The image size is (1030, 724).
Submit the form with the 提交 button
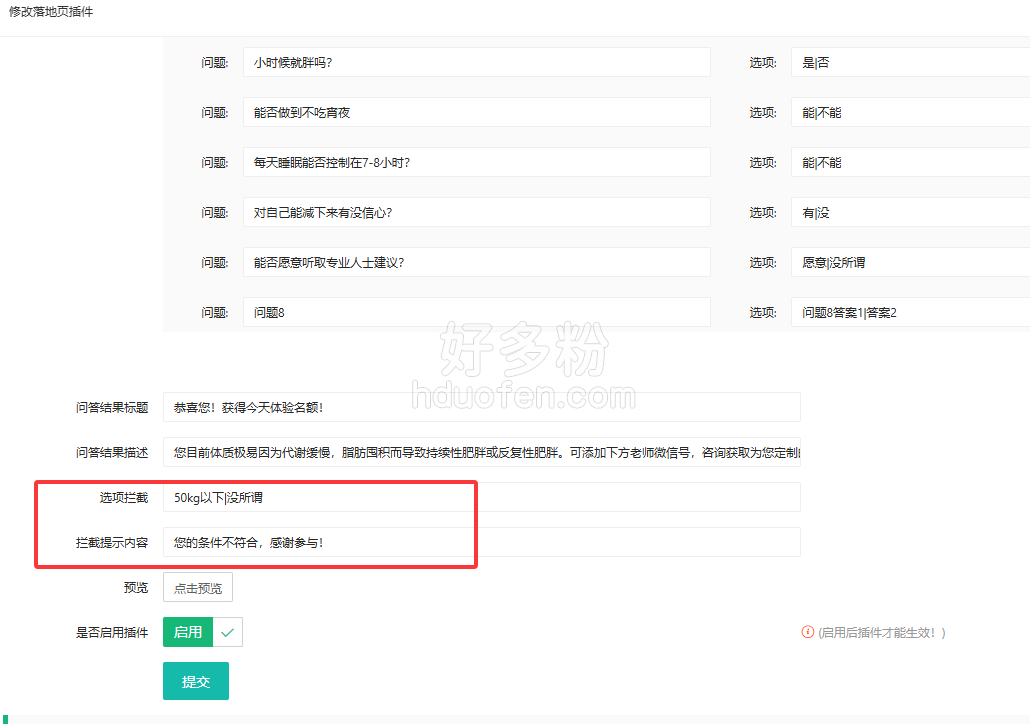click(x=195, y=681)
